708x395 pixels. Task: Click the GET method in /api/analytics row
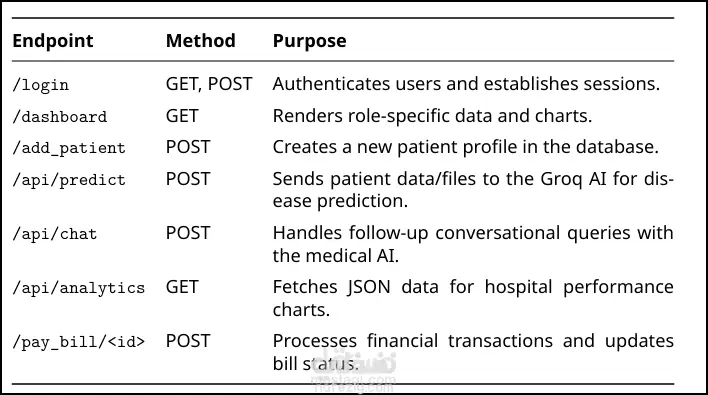[x=182, y=287]
